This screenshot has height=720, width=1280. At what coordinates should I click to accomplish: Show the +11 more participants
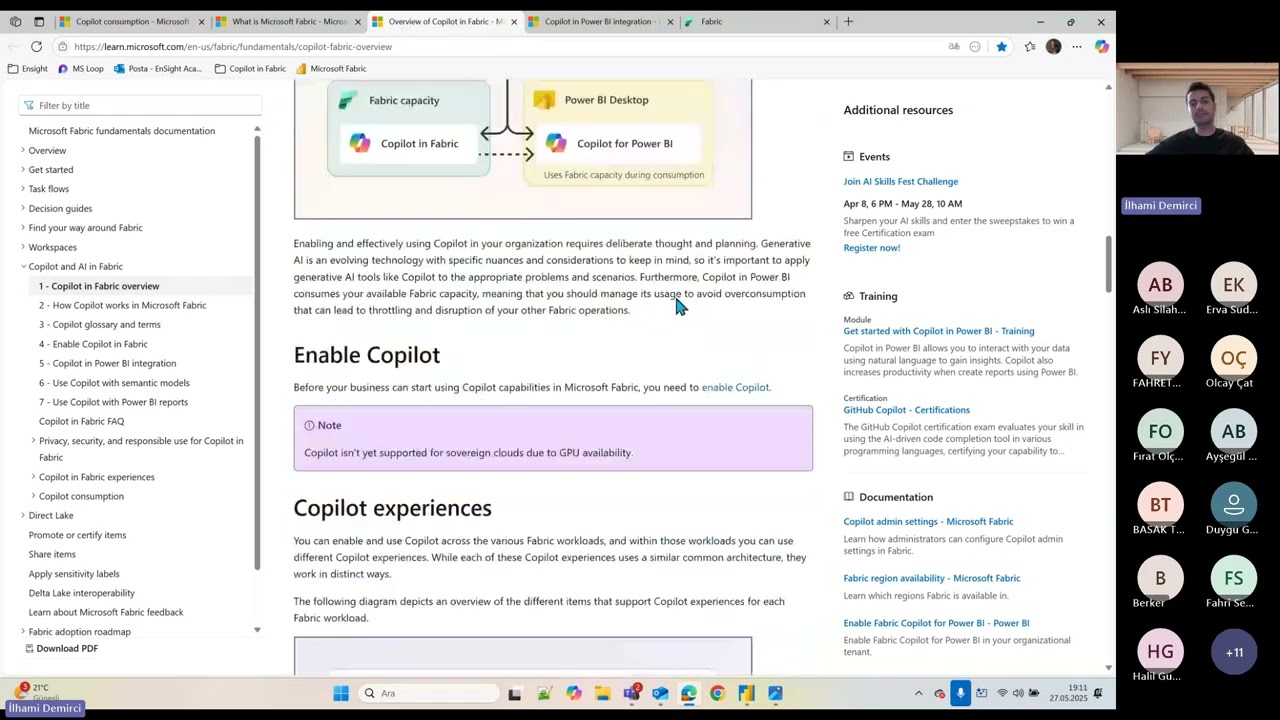(x=1234, y=653)
